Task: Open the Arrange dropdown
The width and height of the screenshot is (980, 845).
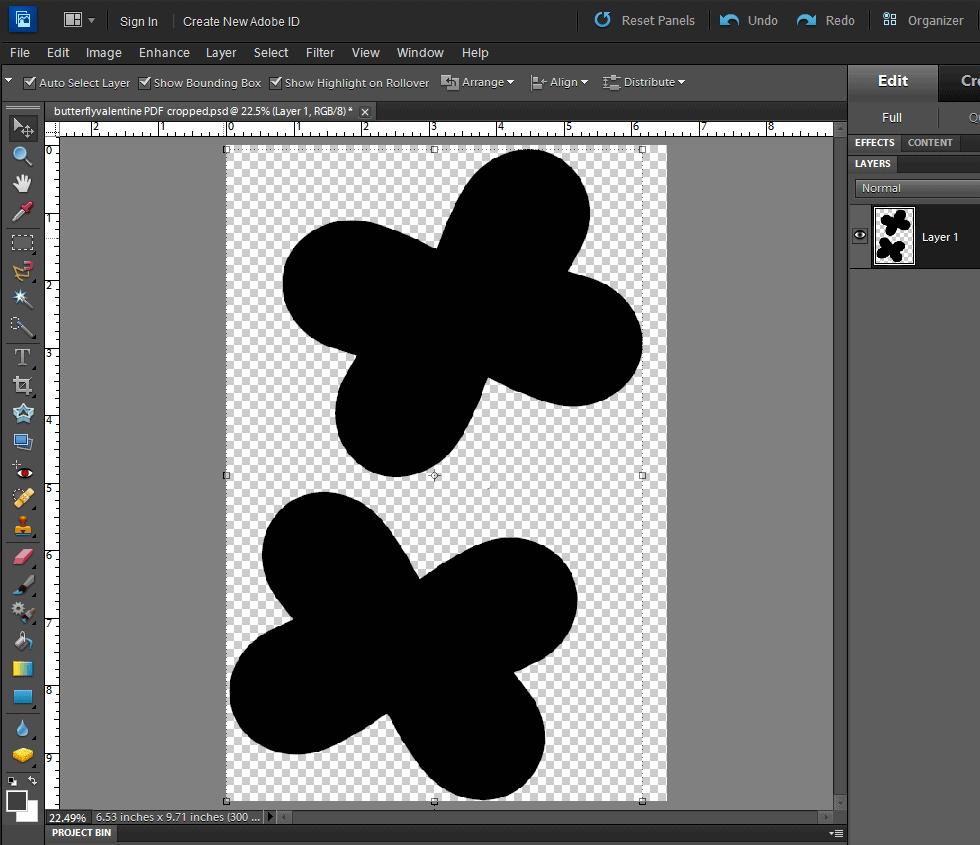Action: click(x=478, y=82)
